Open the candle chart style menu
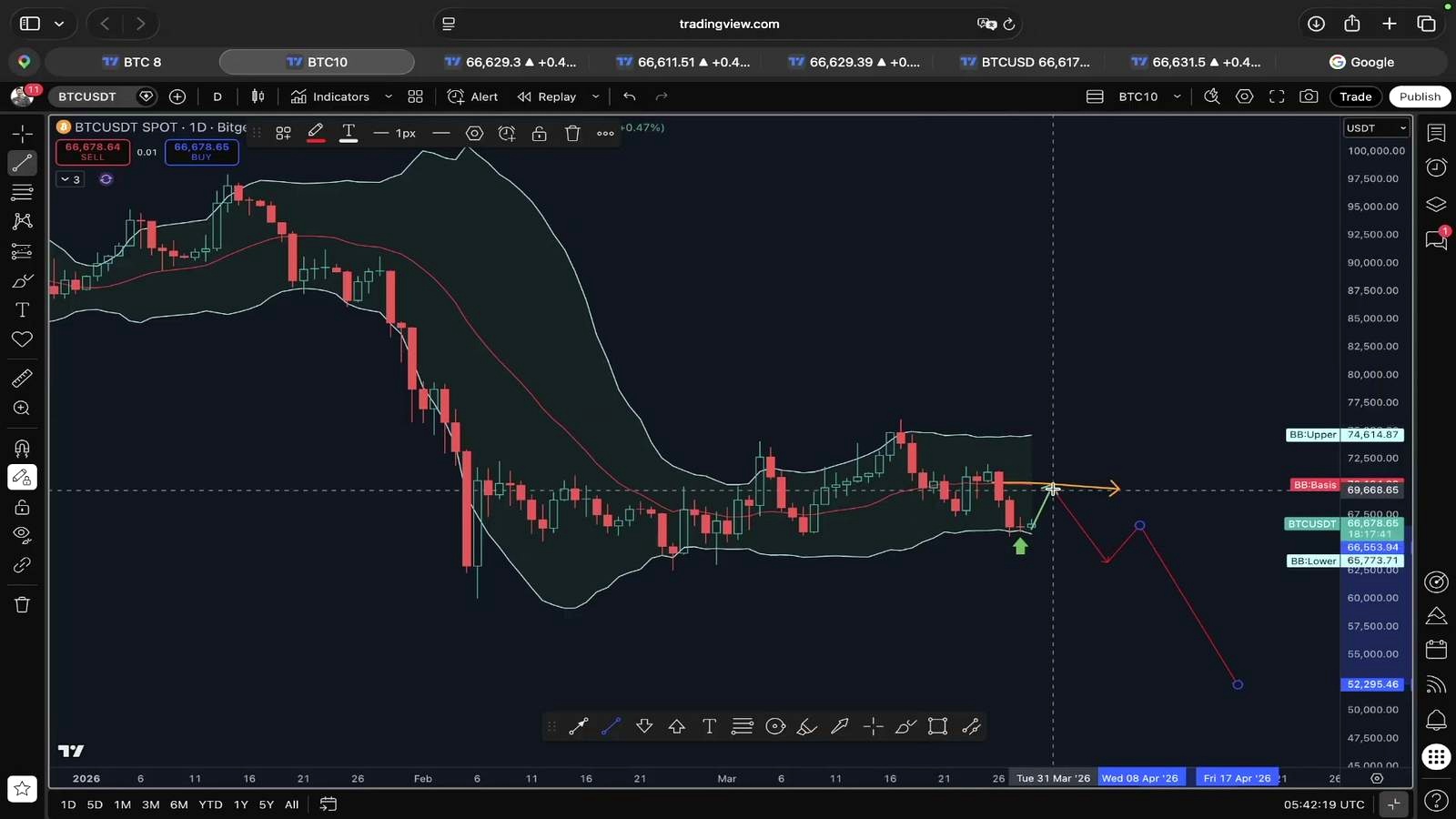 tap(258, 96)
